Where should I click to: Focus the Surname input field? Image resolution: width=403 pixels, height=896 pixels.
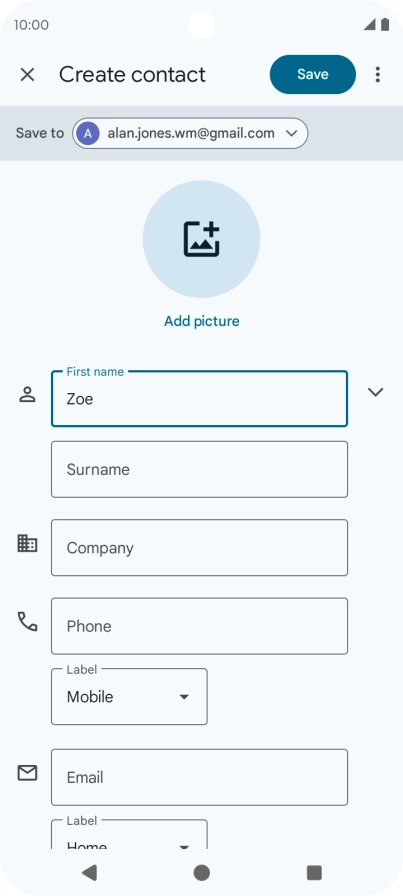[199, 469]
